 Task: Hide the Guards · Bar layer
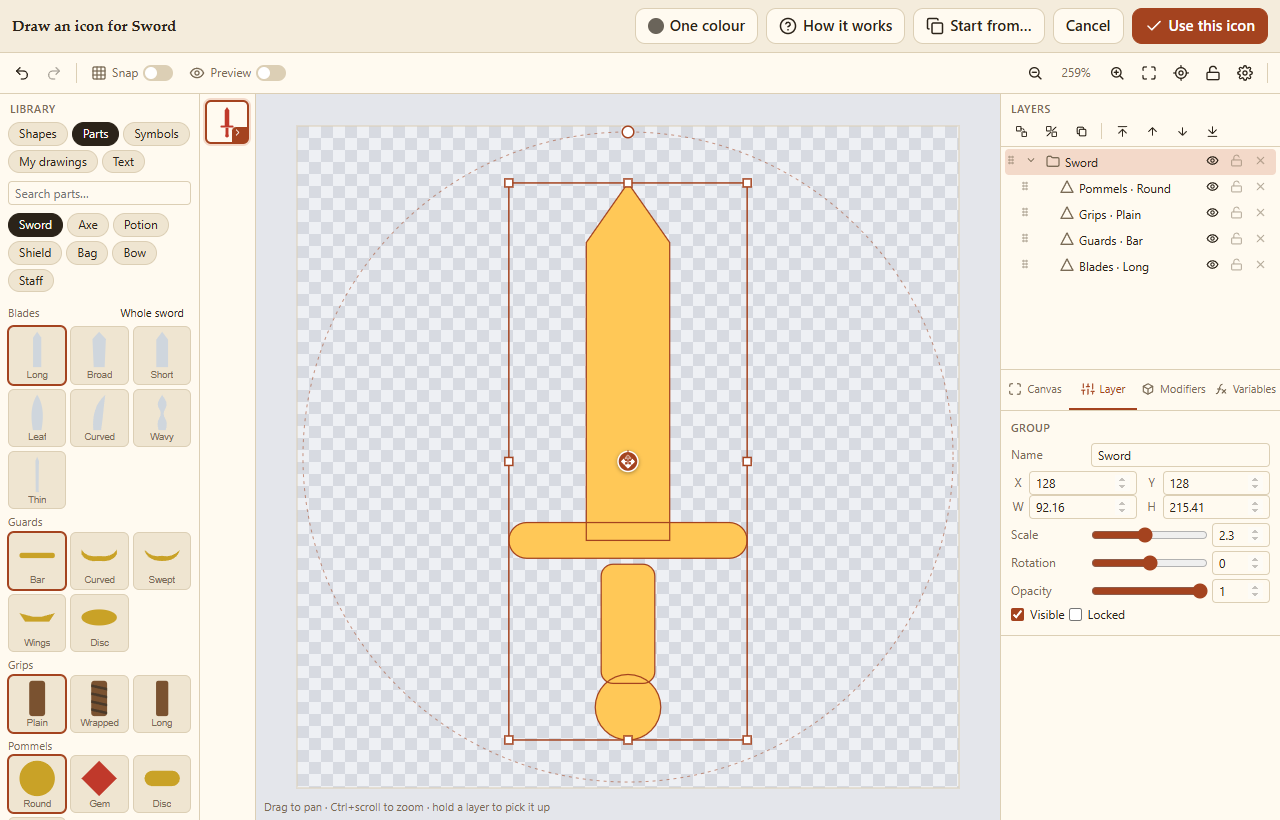[1212, 239]
